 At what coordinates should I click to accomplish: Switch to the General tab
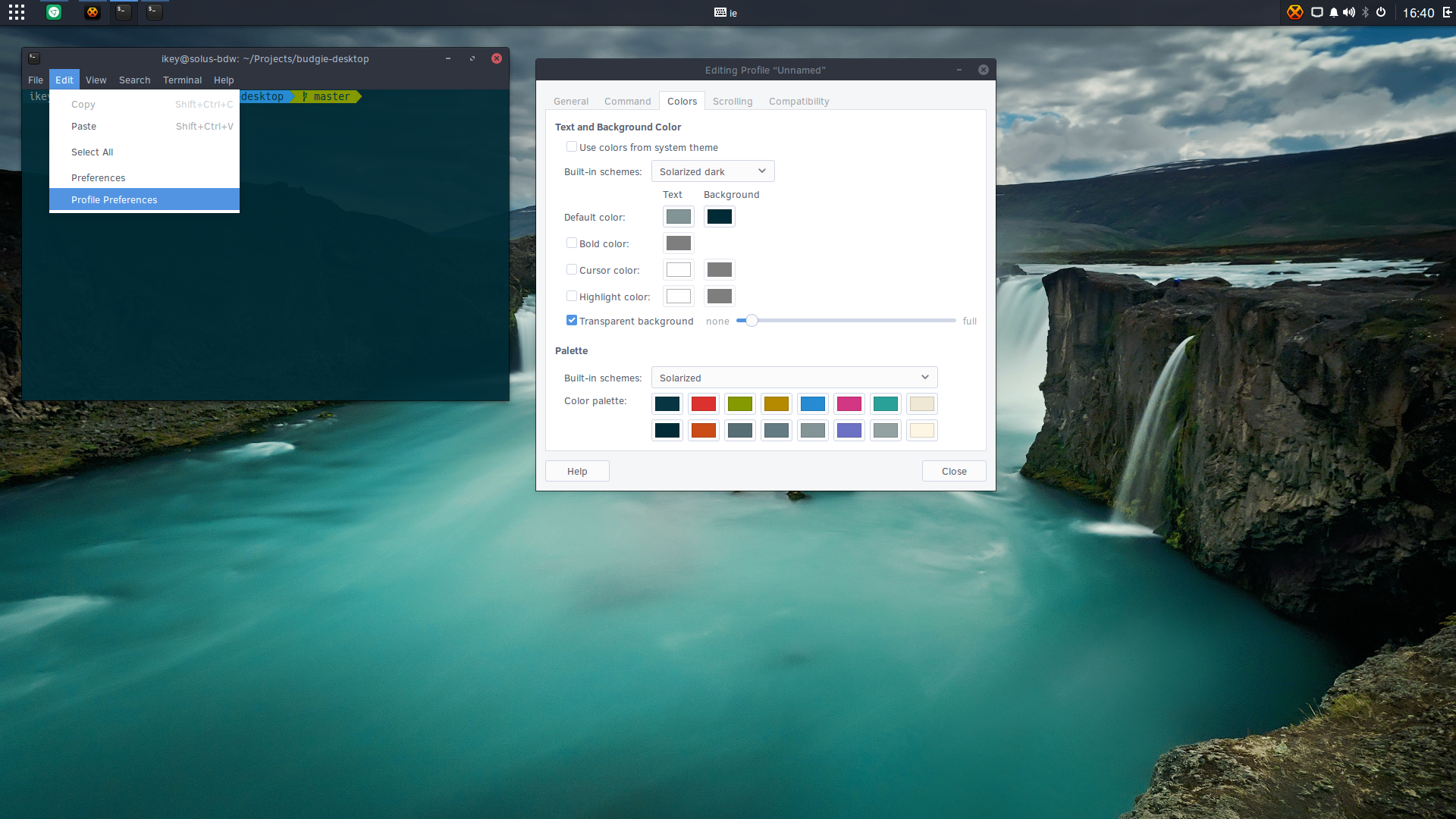tap(571, 102)
